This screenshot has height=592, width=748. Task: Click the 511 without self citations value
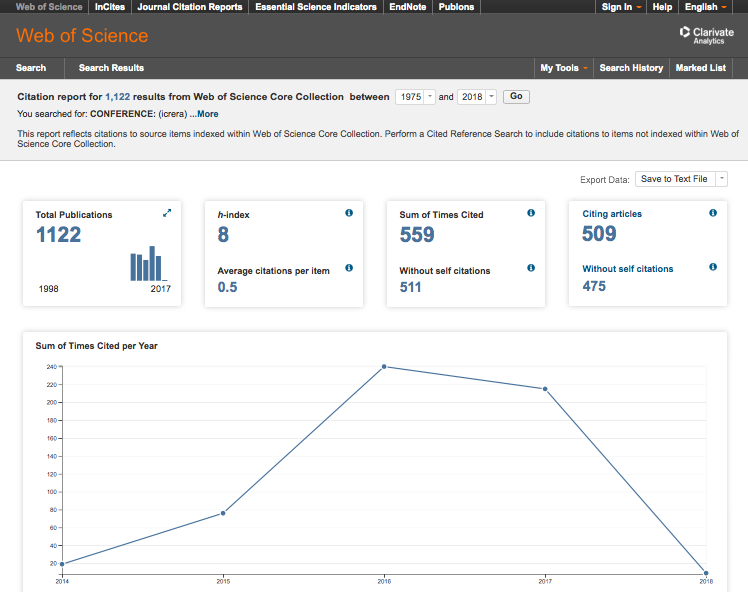click(x=410, y=287)
